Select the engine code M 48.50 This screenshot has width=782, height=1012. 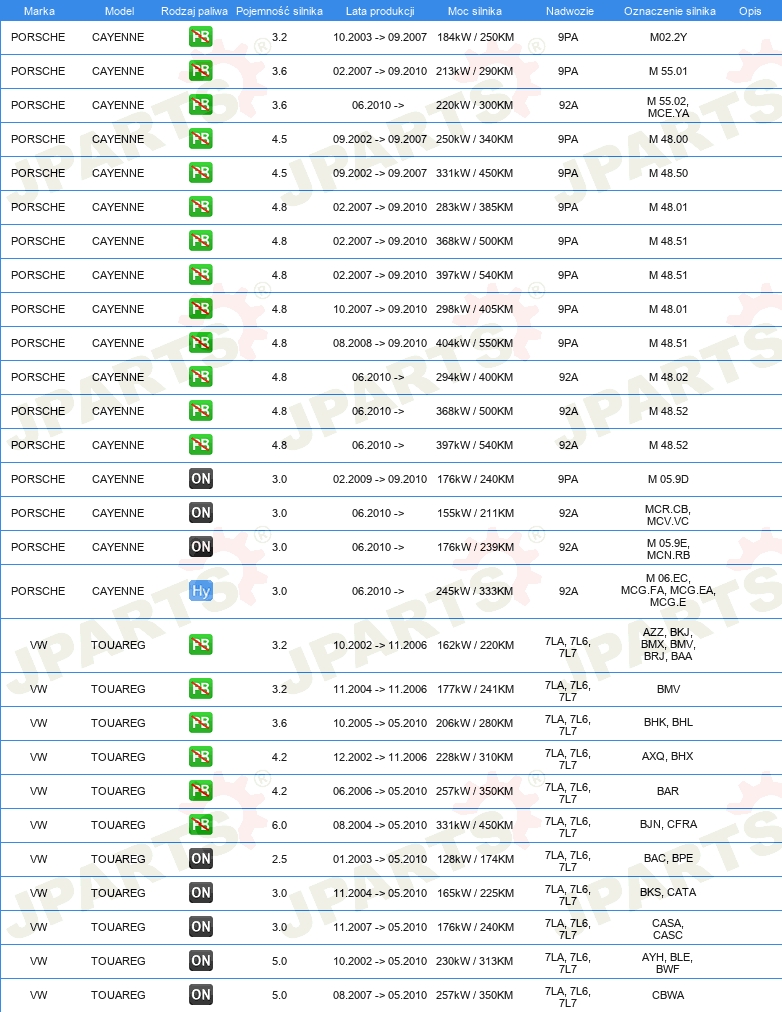point(668,173)
